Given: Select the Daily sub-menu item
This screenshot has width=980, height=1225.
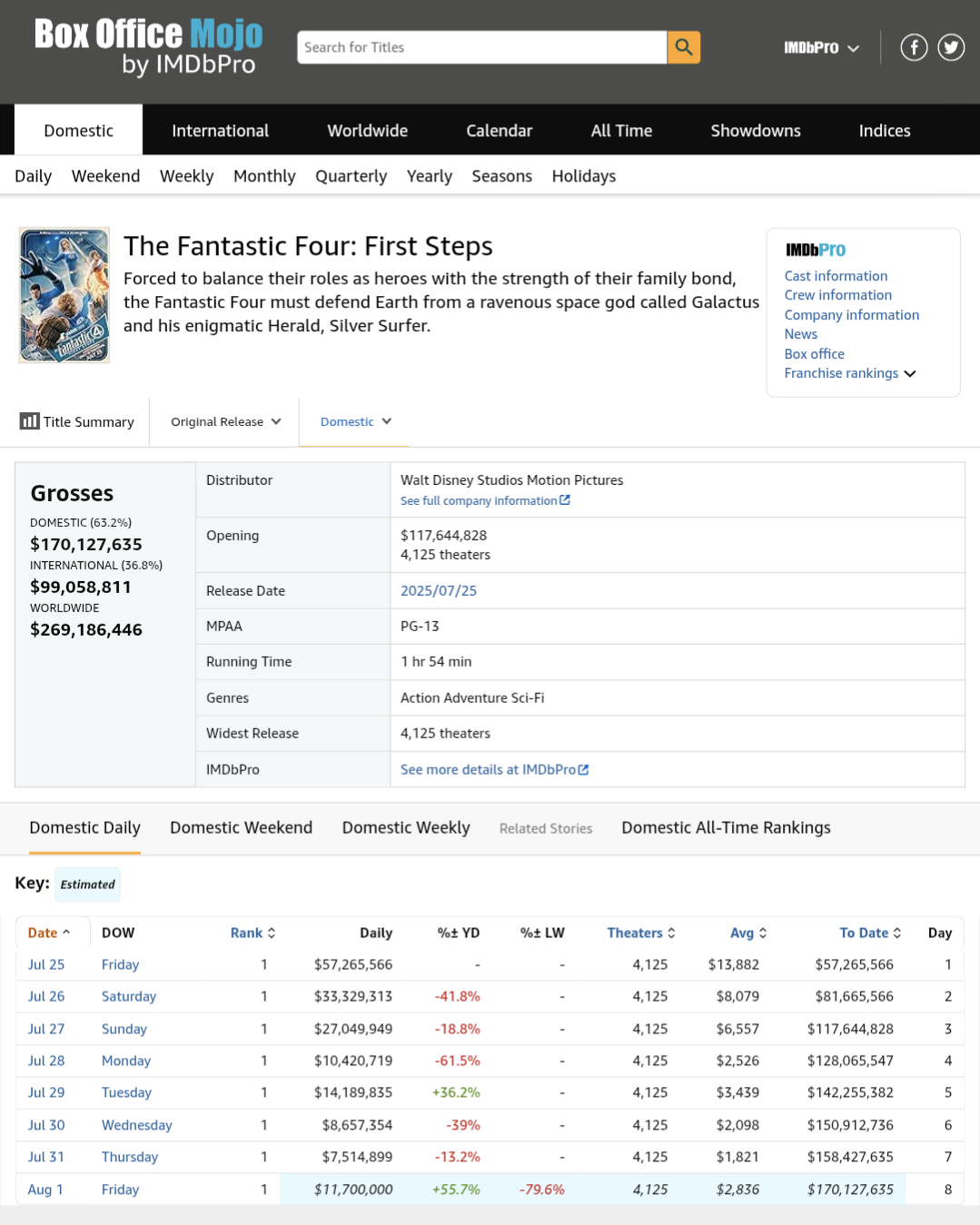Looking at the screenshot, I should tap(34, 176).
